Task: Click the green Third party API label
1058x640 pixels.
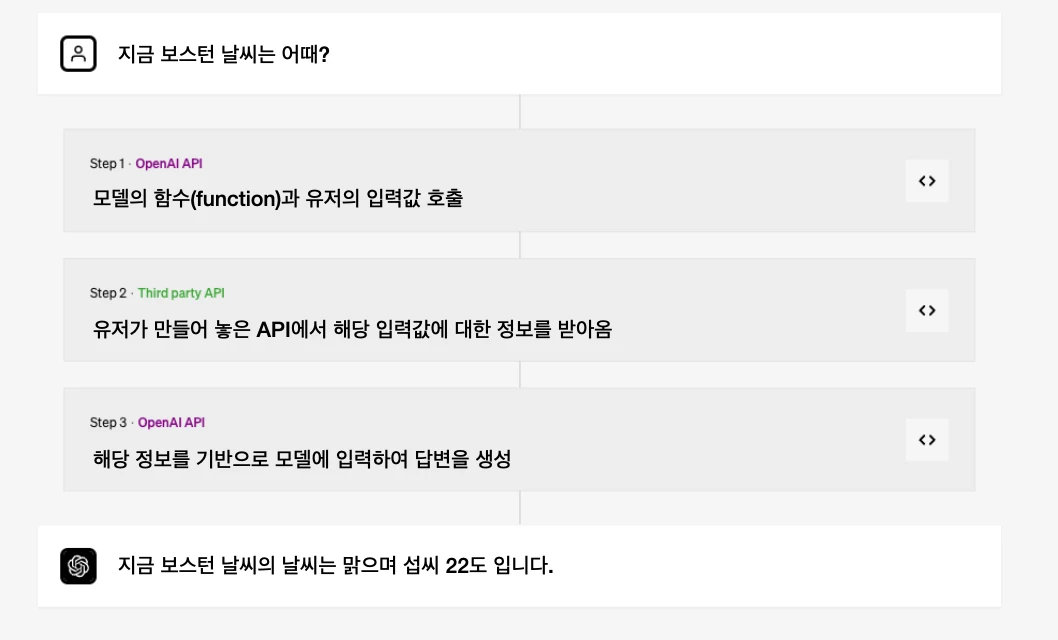Action: [x=181, y=293]
